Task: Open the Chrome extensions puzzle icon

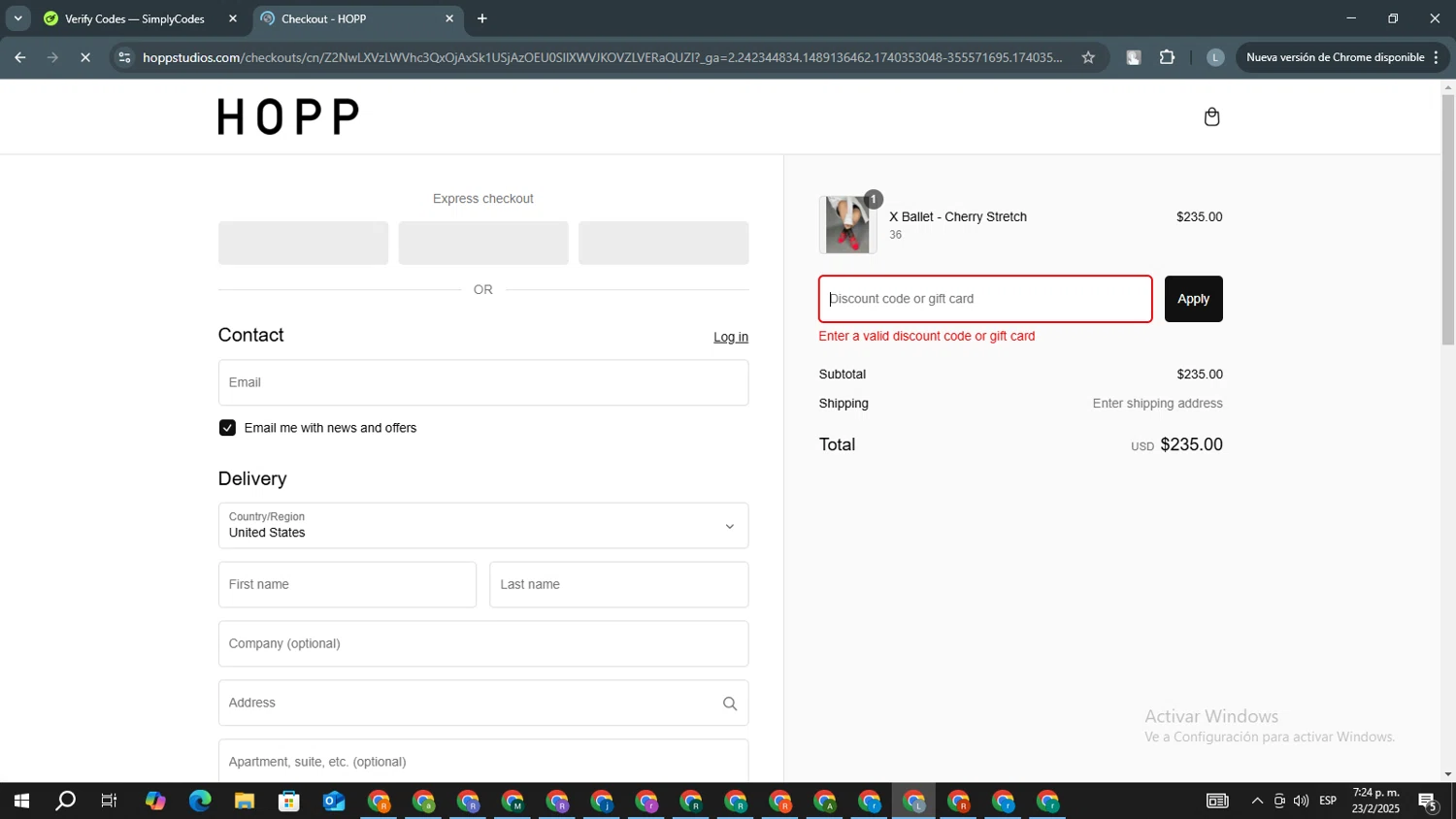Action: pyautogui.click(x=1167, y=57)
